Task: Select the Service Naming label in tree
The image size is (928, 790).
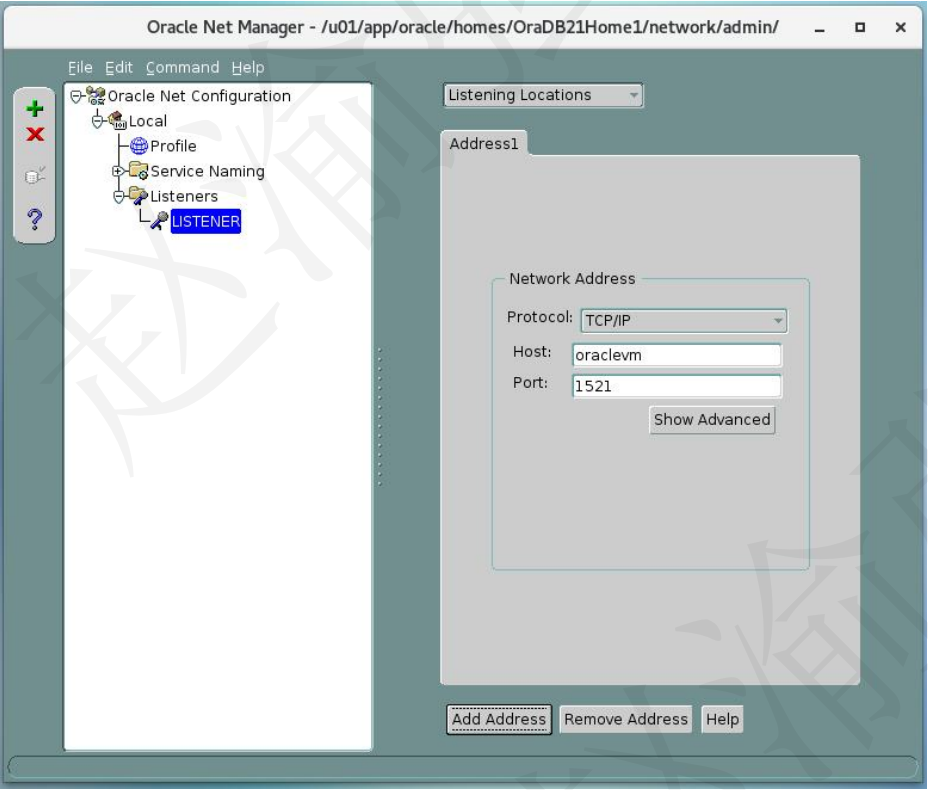Action: tap(207, 171)
